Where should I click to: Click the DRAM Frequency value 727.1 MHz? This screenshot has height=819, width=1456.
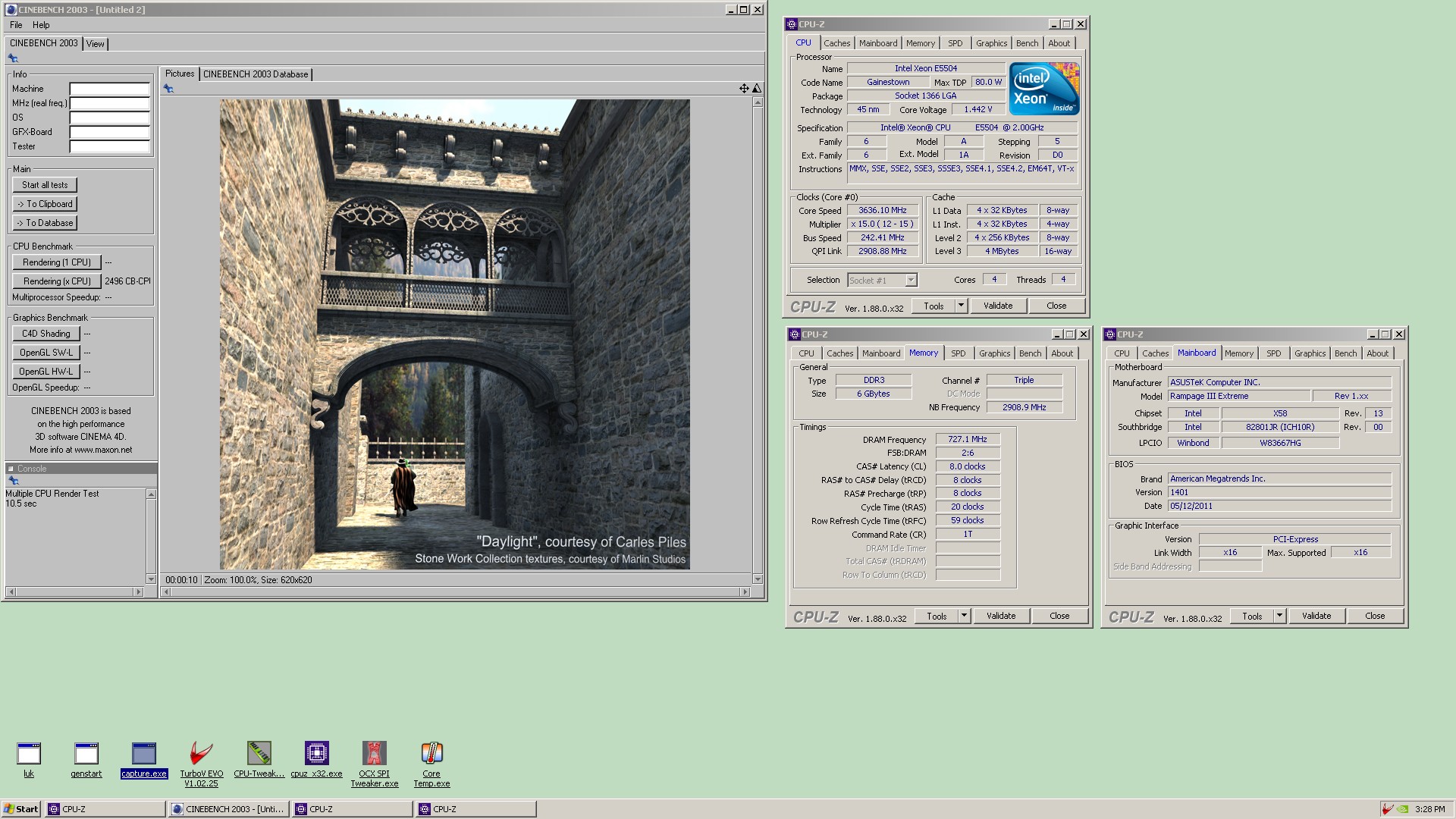(968, 439)
